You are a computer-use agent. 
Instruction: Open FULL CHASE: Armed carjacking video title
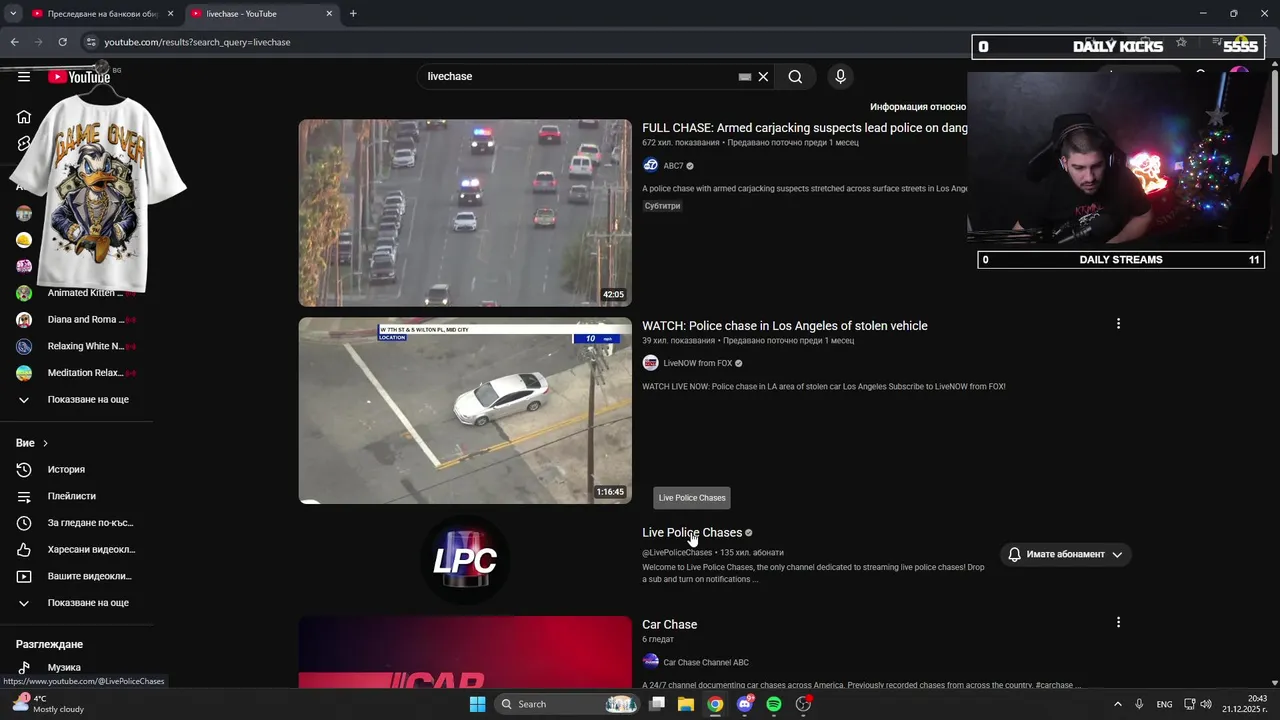tap(804, 128)
